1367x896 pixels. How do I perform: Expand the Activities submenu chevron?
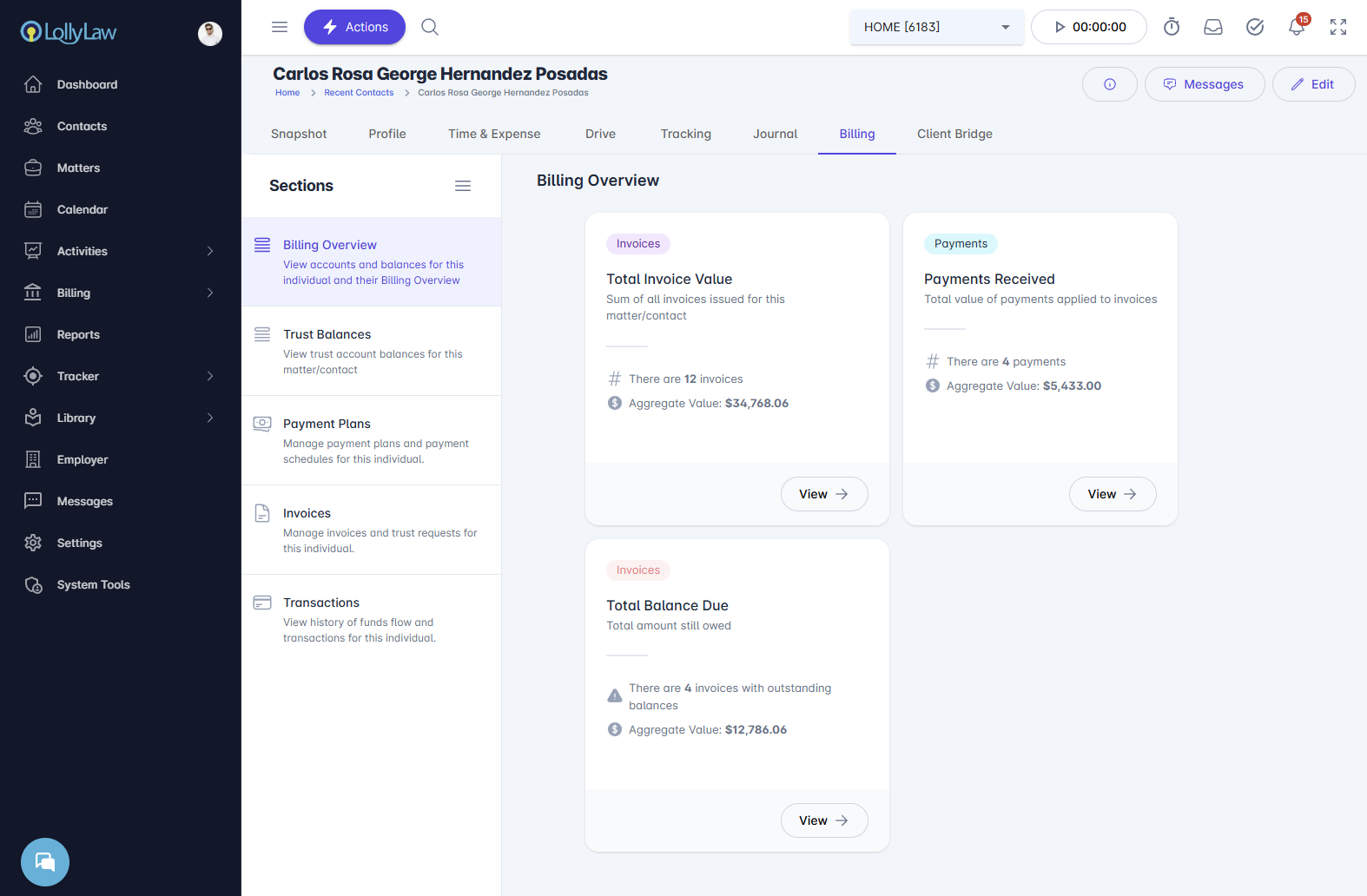click(x=210, y=251)
